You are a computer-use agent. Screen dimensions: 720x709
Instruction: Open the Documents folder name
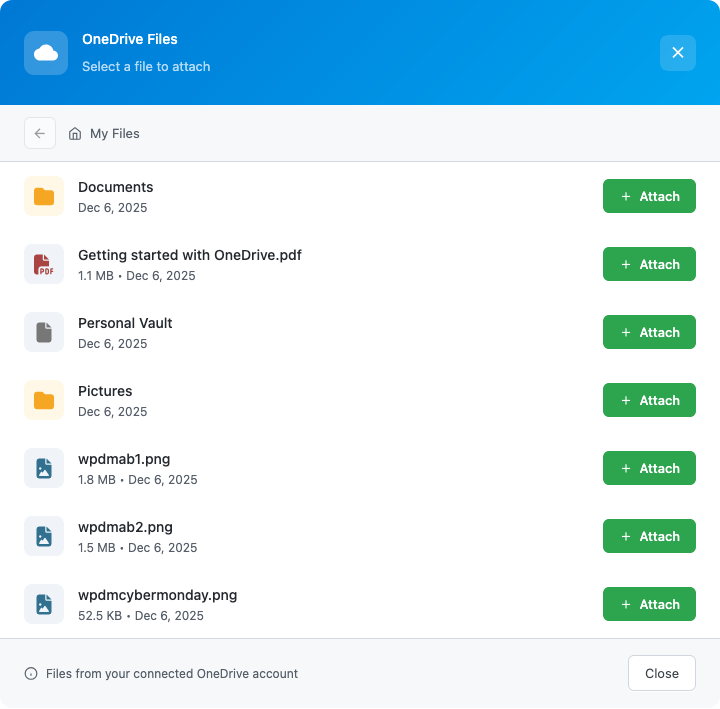116,187
